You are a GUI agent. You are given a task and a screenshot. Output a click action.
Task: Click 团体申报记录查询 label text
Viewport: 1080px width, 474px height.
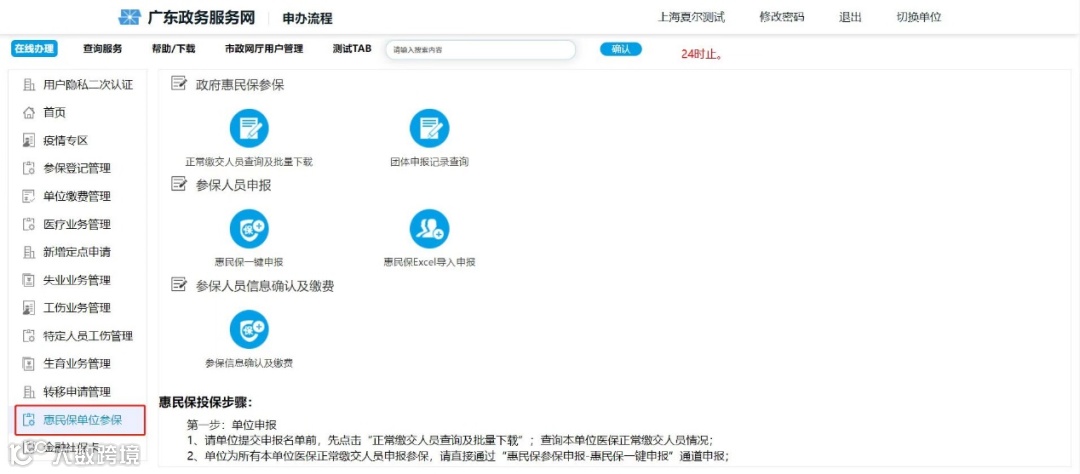click(x=429, y=162)
